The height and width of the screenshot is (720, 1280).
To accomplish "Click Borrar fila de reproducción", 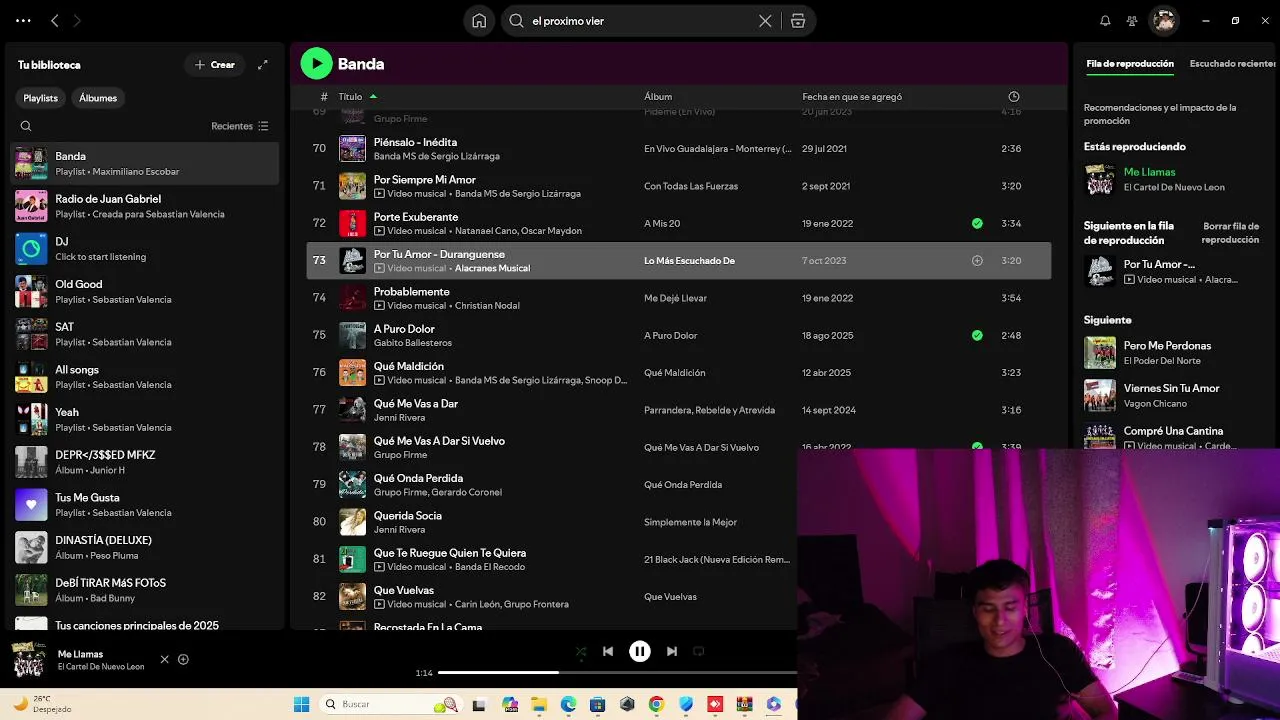I will pyautogui.click(x=1230, y=233).
